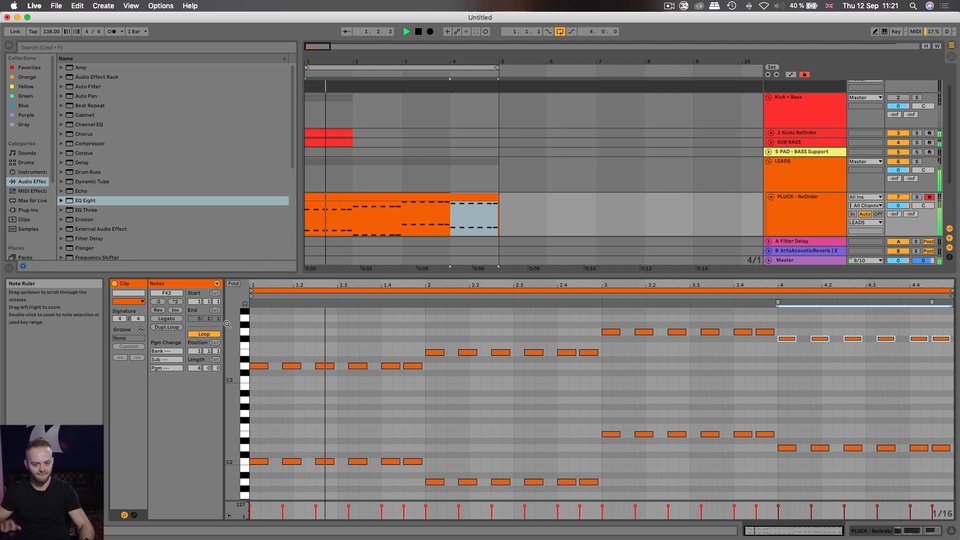
Task: Select the Drums category in browser
Action: (26, 162)
